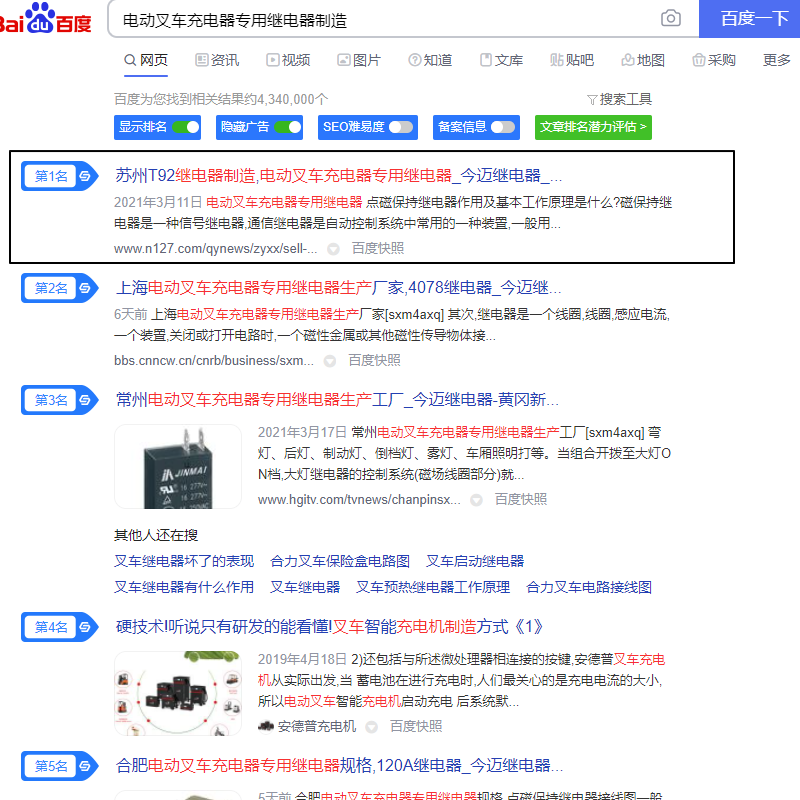Open the 地图 tab
The width and height of the screenshot is (800, 800).
643,60
